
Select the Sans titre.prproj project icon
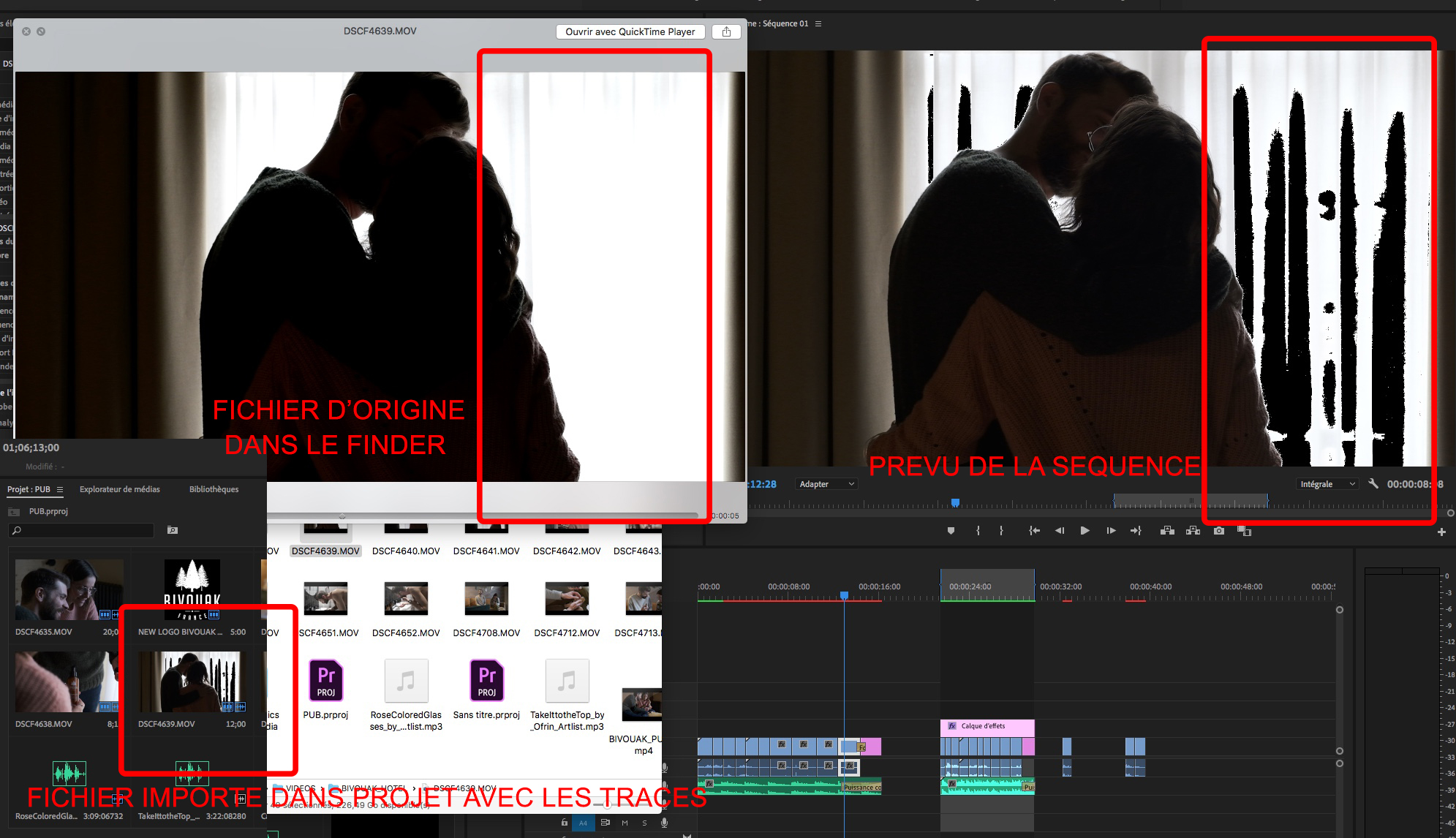(486, 681)
